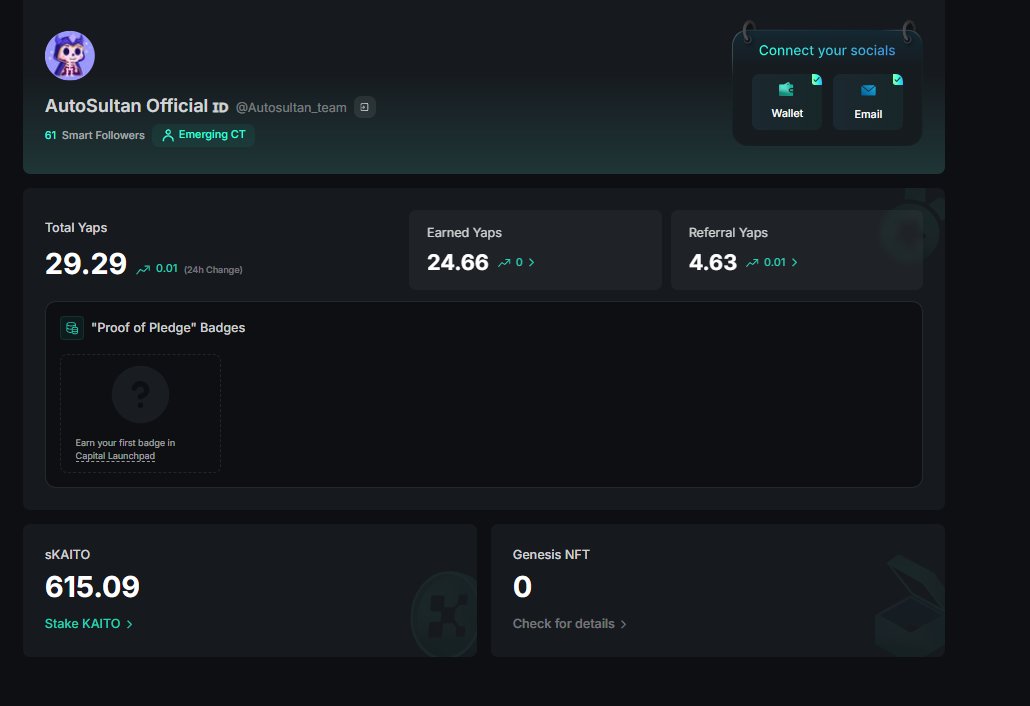Click the Earned Yaps value 24.66
This screenshot has width=1030, height=706.
coord(458,263)
